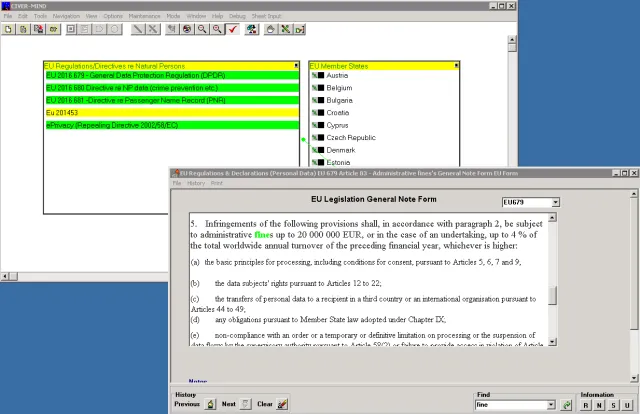Select Belgium in EU Member States list

[x=339, y=88]
